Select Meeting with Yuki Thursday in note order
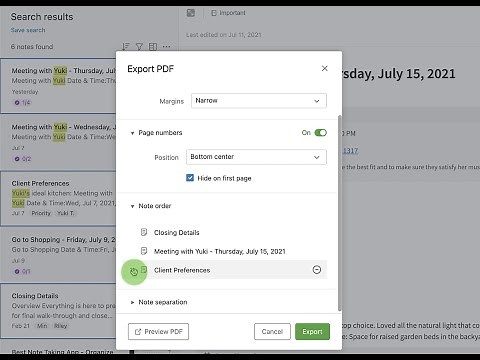 click(219, 251)
